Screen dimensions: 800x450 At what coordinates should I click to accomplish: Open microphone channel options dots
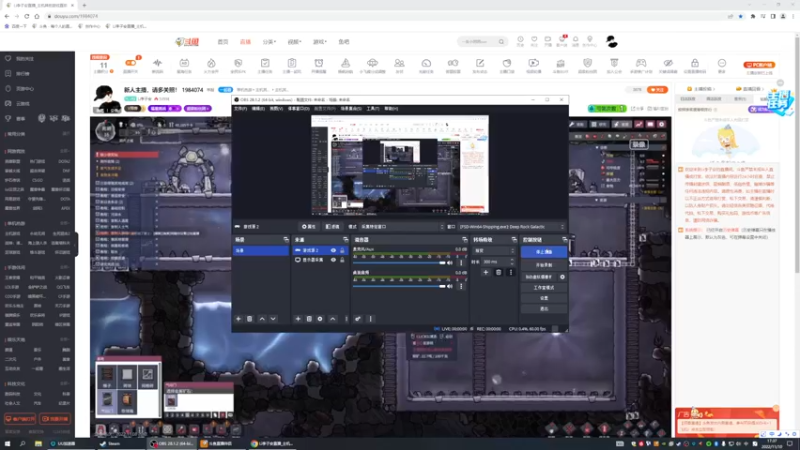click(461, 263)
